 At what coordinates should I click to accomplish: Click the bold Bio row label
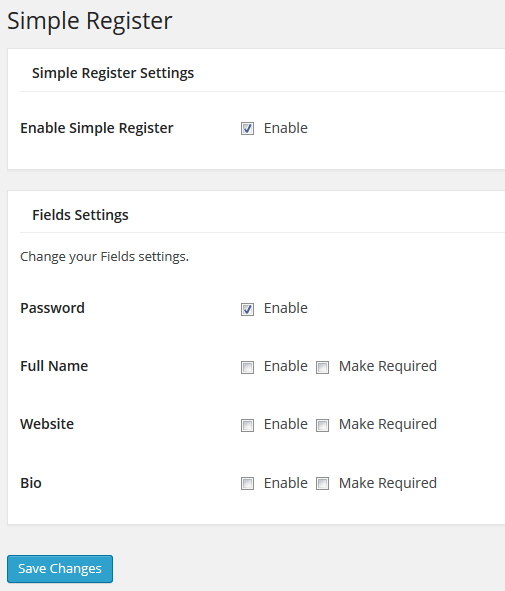click(x=31, y=483)
